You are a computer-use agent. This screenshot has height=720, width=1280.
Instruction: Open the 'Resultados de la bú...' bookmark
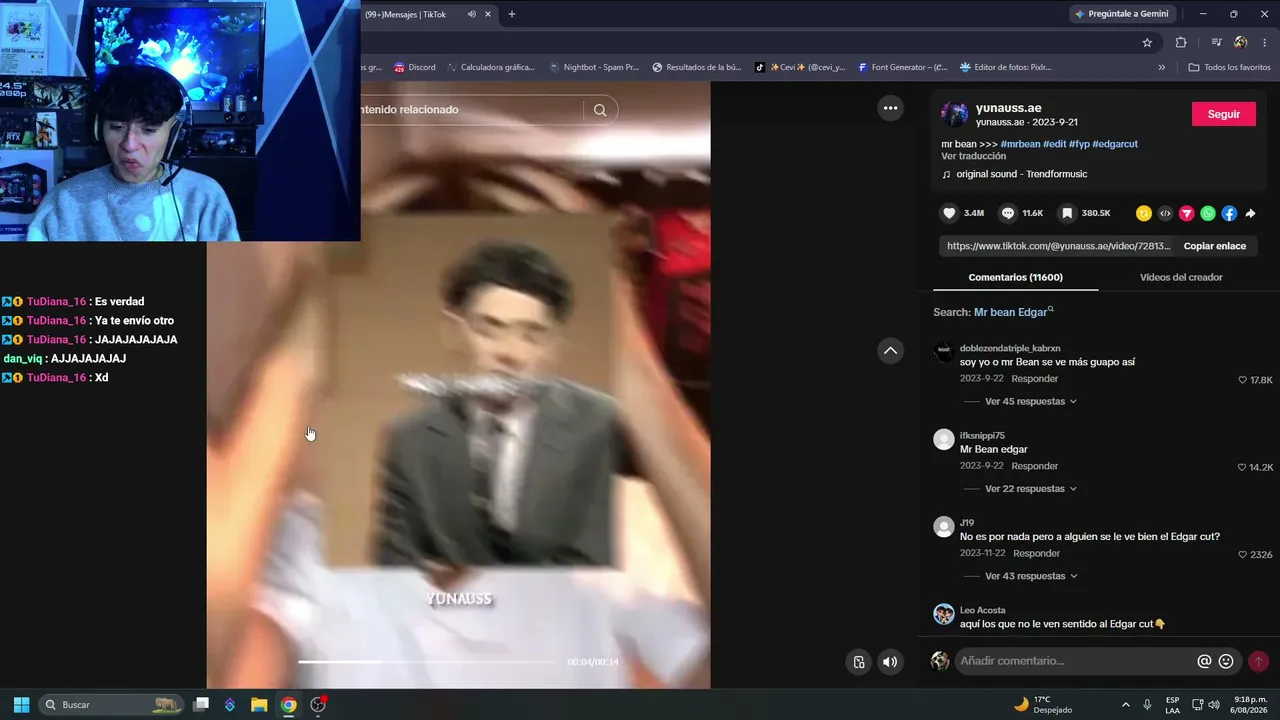coord(697,67)
